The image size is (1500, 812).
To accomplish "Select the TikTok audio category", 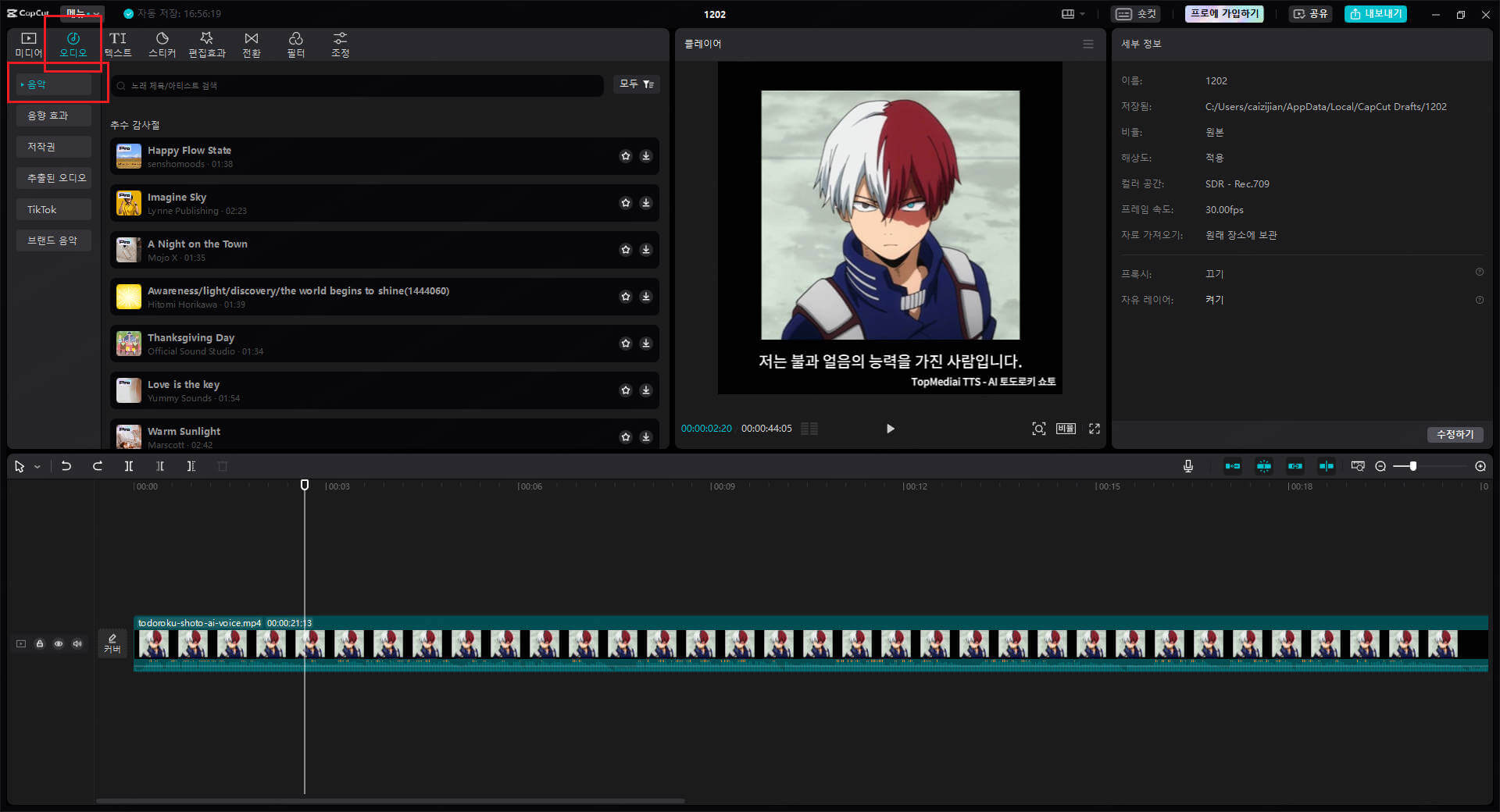I will pos(53,209).
